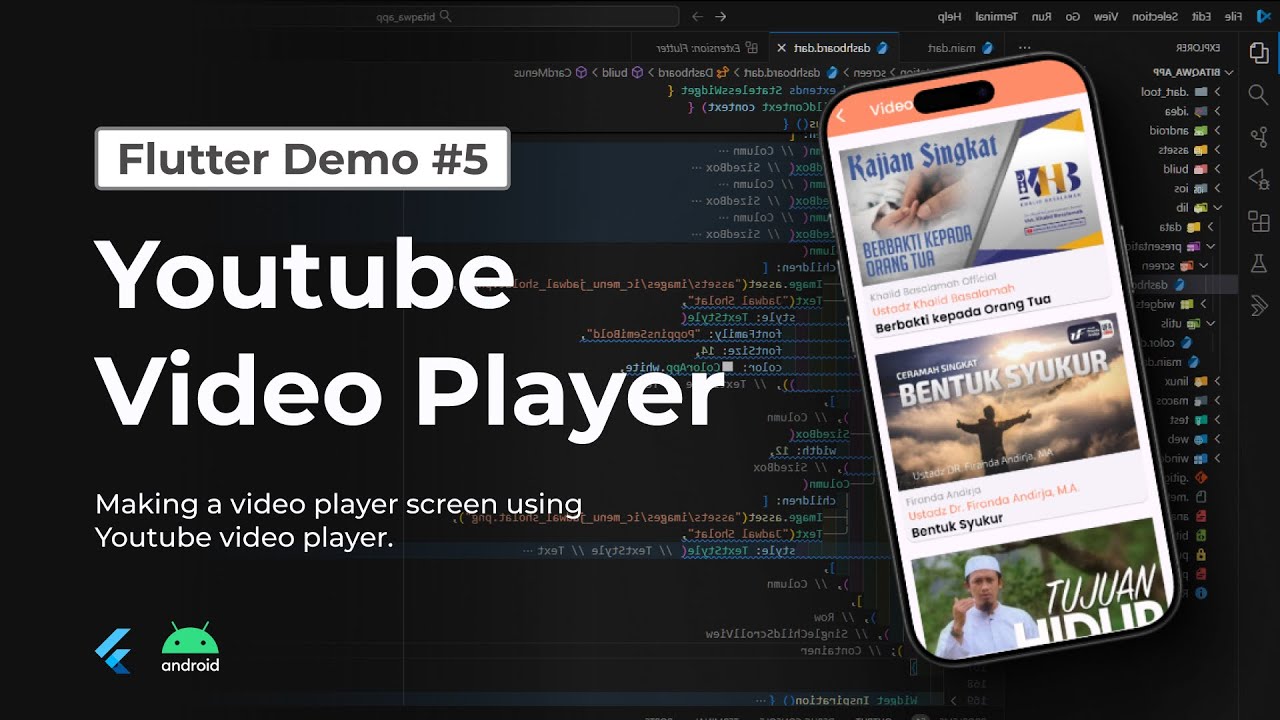This screenshot has width=1280, height=720.
Task: Expand the android folder in Explorer
Action: [1186, 130]
